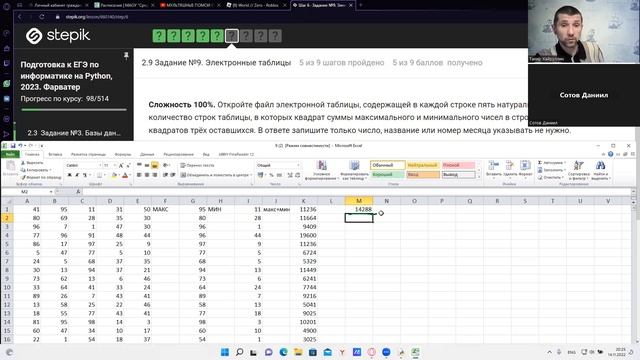Open the font size dropdown
Viewport: 640px width, 360px height.
115,165
